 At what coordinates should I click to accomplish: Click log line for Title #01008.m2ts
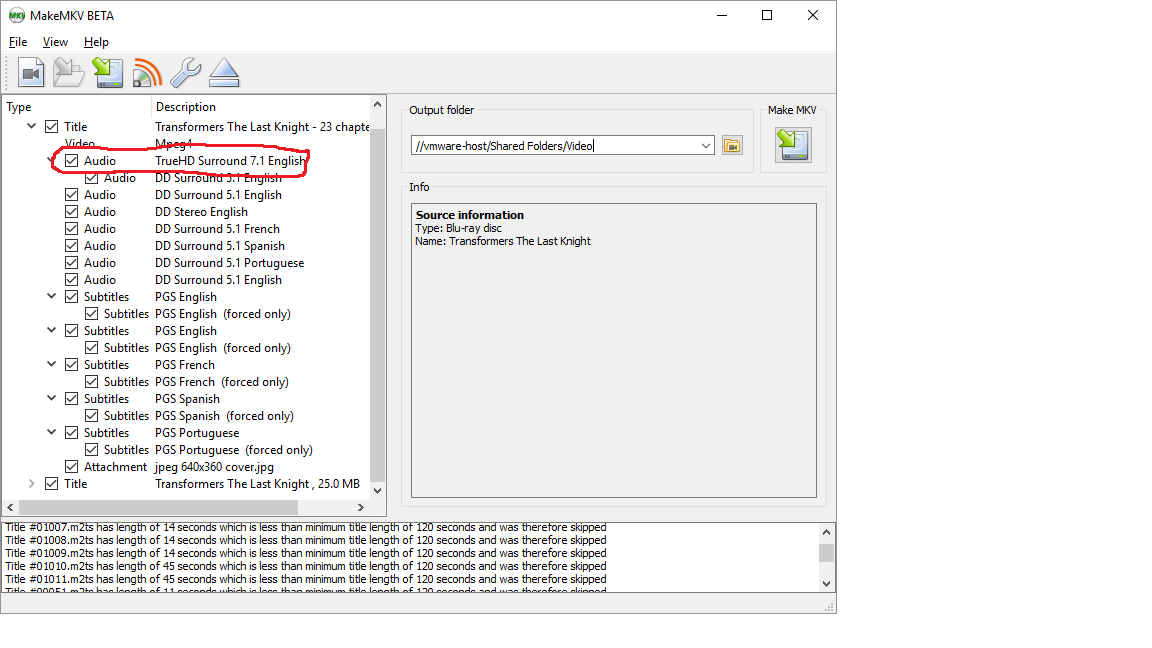pos(306,540)
